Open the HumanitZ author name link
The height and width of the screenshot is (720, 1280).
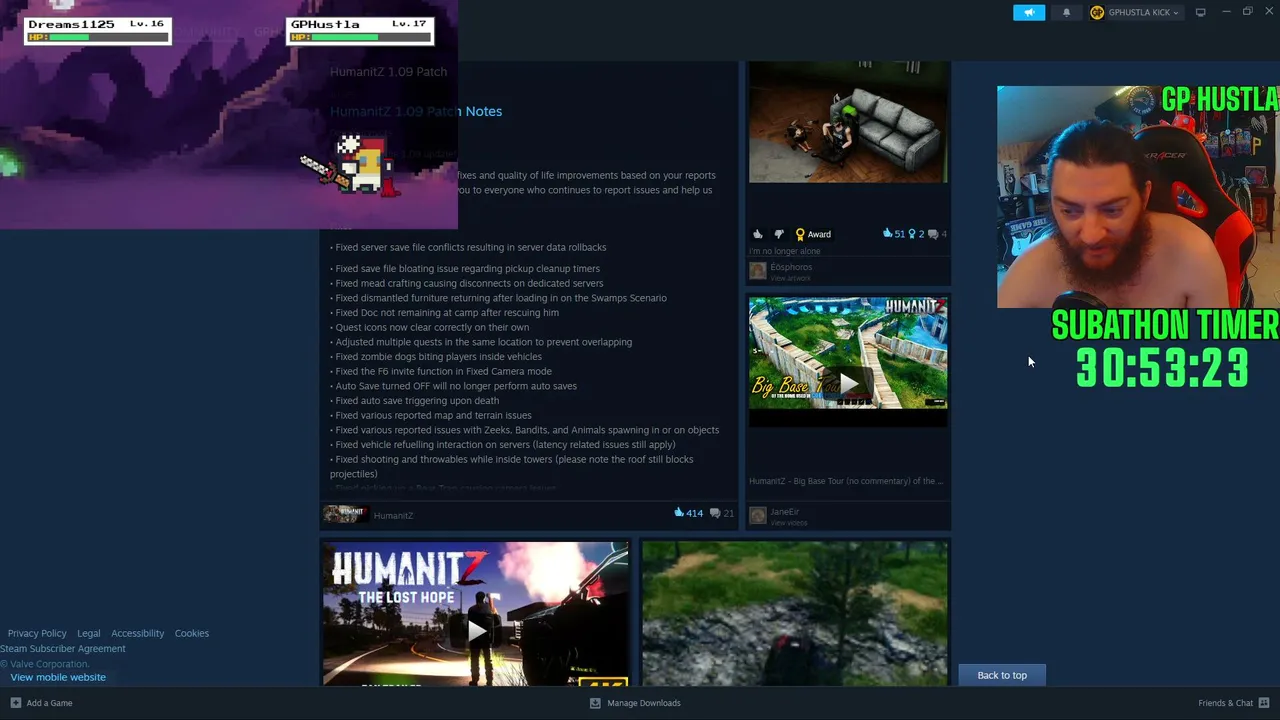393,516
